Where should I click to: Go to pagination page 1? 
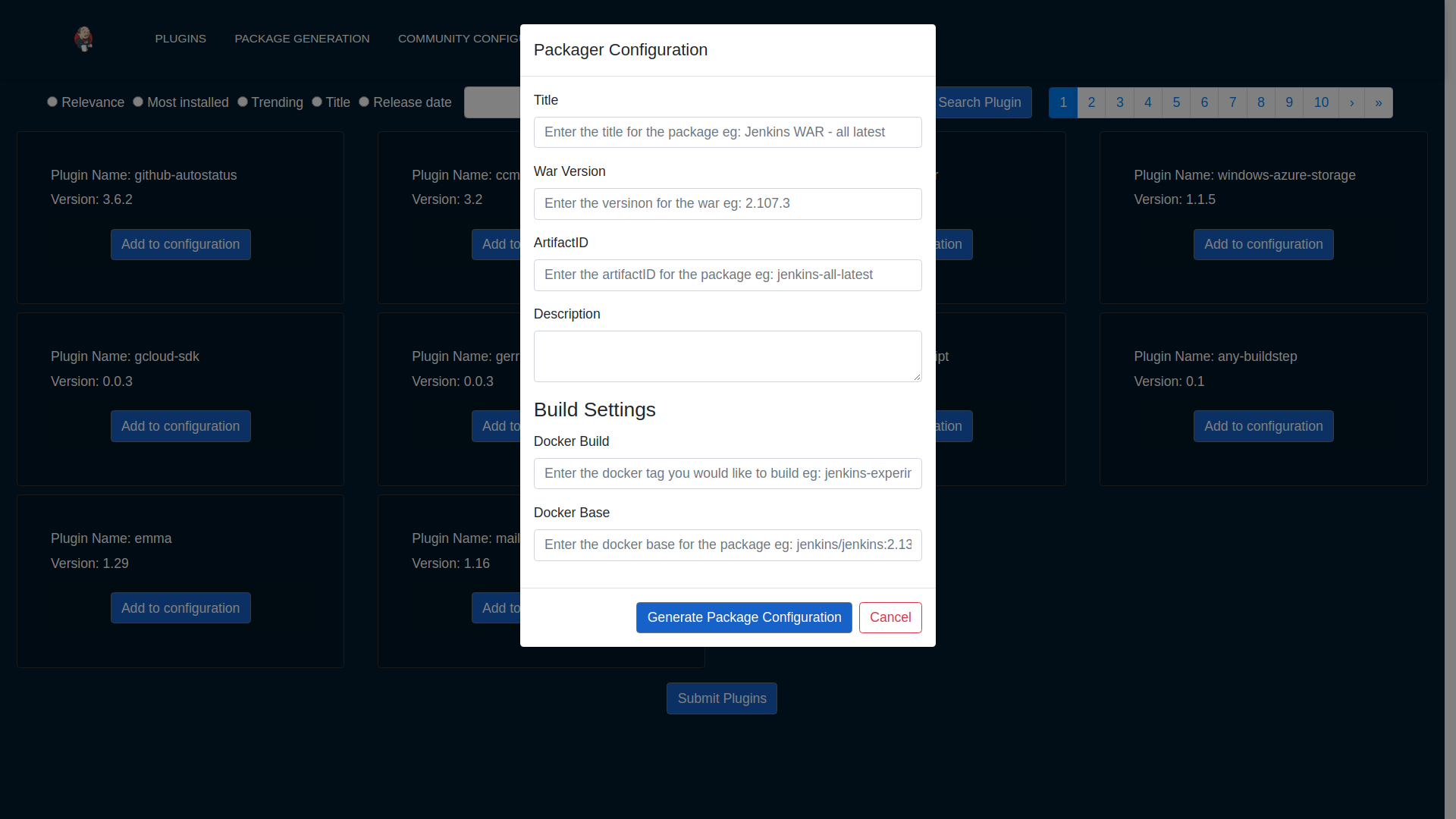[x=1063, y=102]
